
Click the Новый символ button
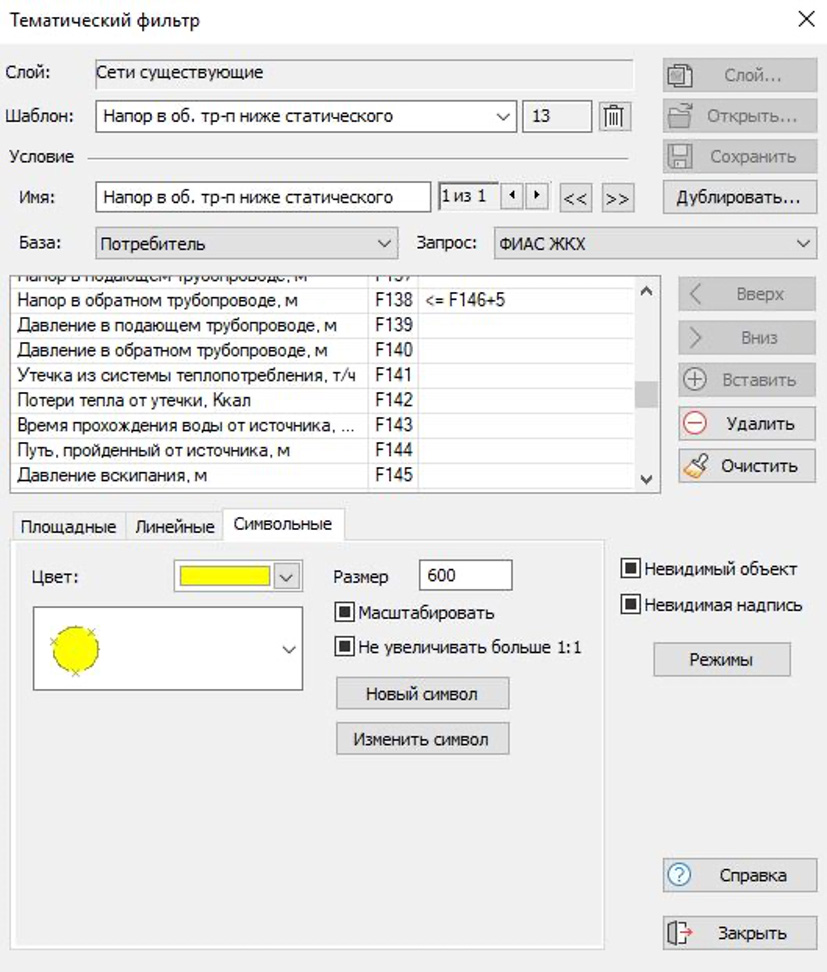(x=422, y=693)
